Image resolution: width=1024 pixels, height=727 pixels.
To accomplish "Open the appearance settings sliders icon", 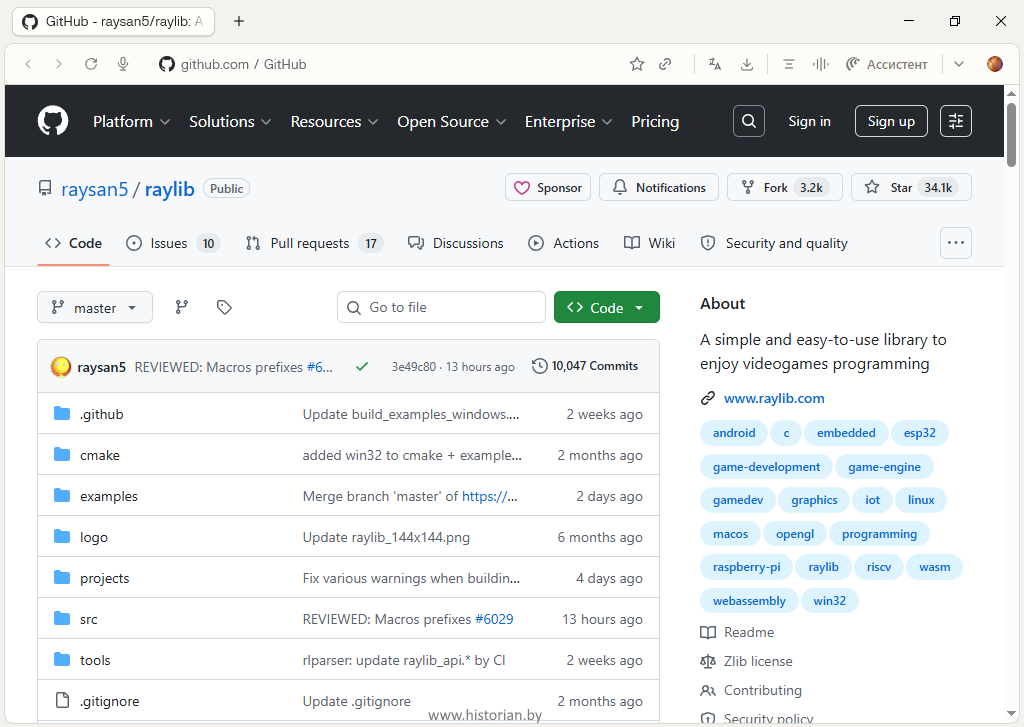I will 955,121.
